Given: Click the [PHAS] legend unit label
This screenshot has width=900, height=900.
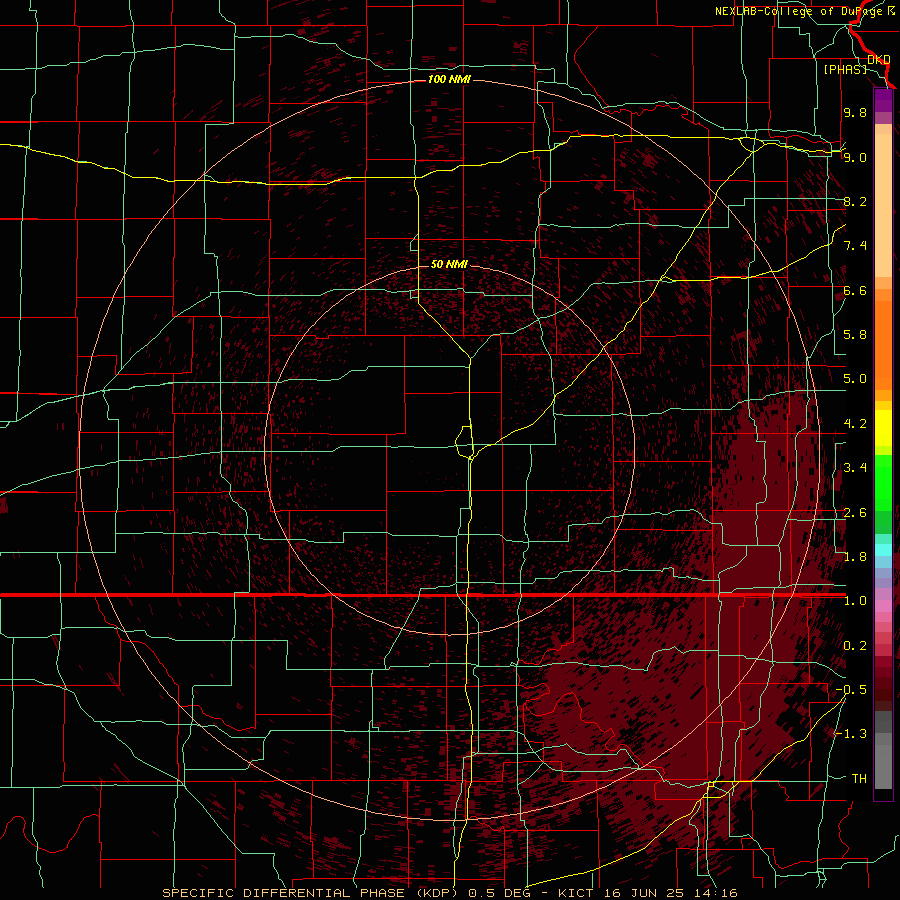Looking at the screenshot, I should tap(845, 69).
